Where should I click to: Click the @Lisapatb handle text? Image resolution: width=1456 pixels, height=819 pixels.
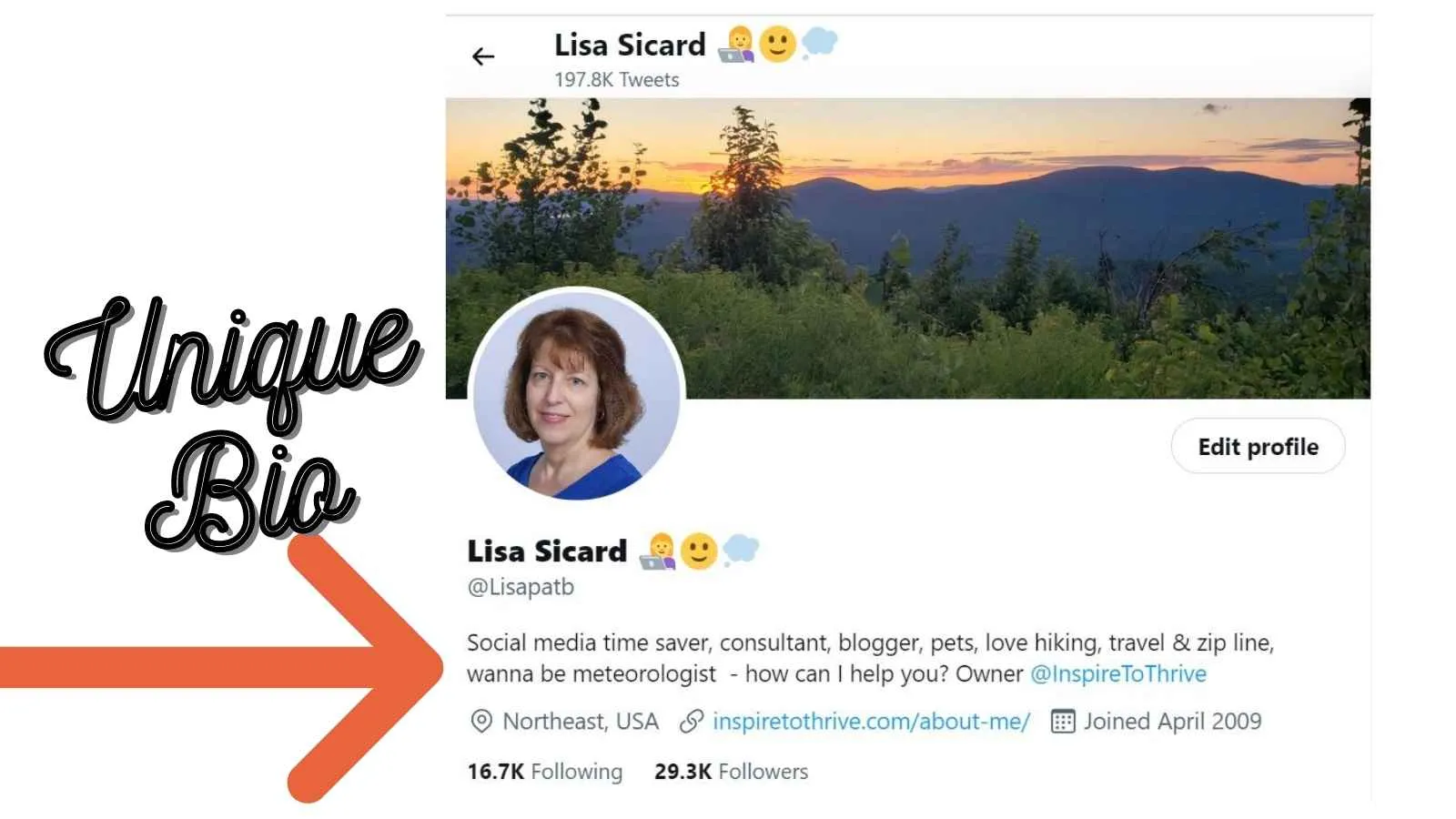pos(521,587)
